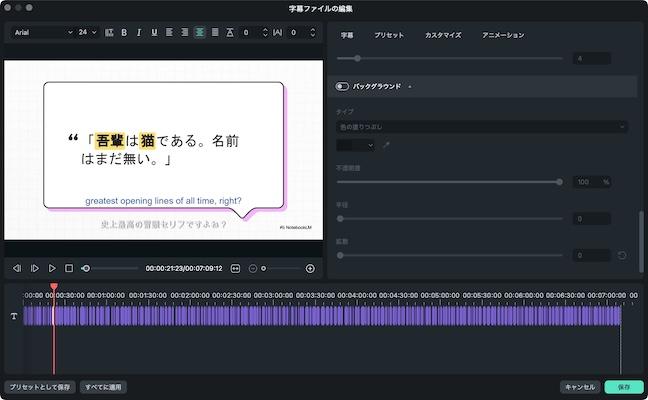Play the subtitle preview
Screen dimensions: 648x400
(x=52, y=269)
